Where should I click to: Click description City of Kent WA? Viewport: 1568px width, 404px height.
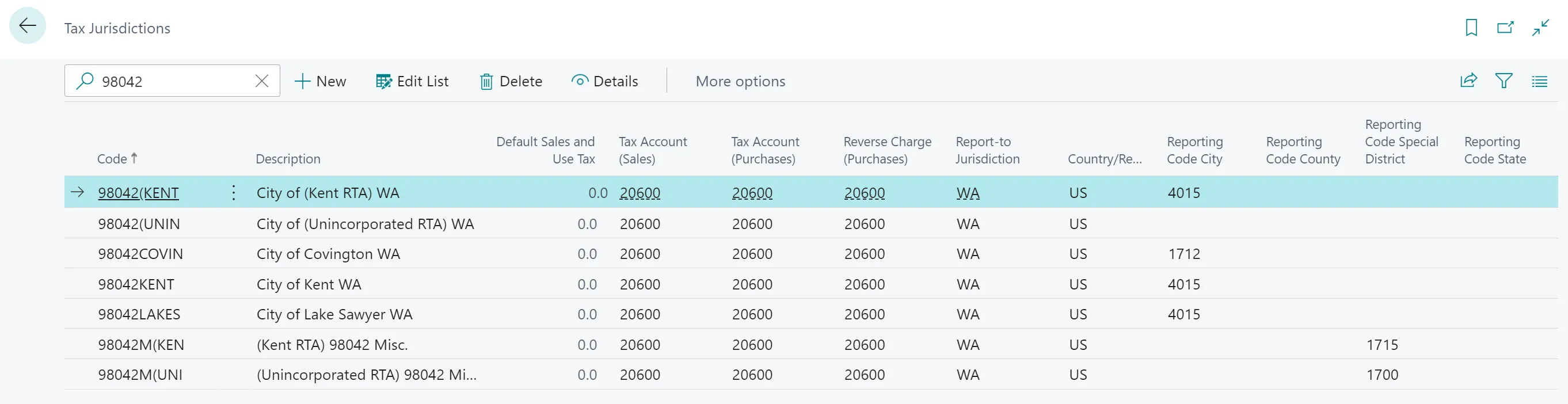pyautogui.click(x=309, y=284)
